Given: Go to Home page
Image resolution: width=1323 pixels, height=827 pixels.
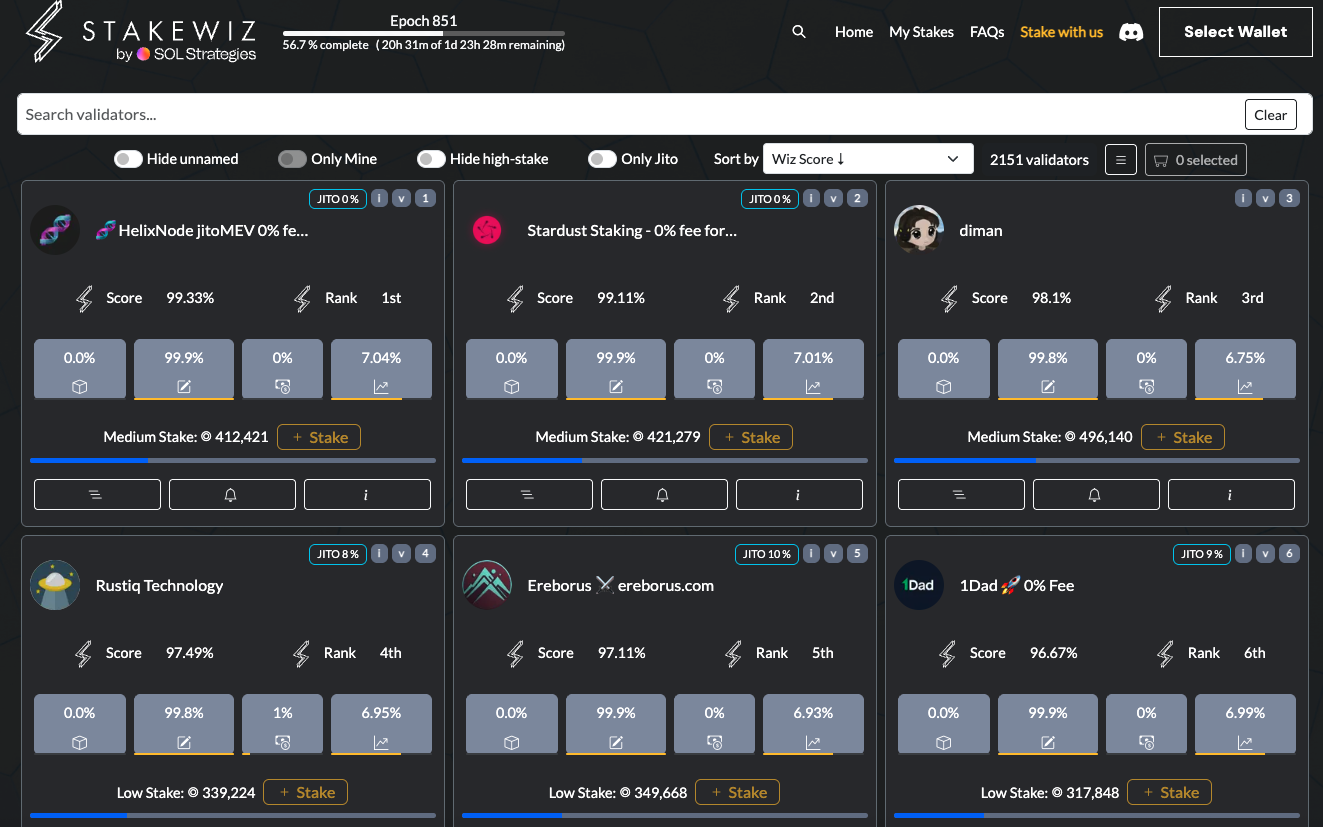Looking at the screenshot, I should coord(854,32).
